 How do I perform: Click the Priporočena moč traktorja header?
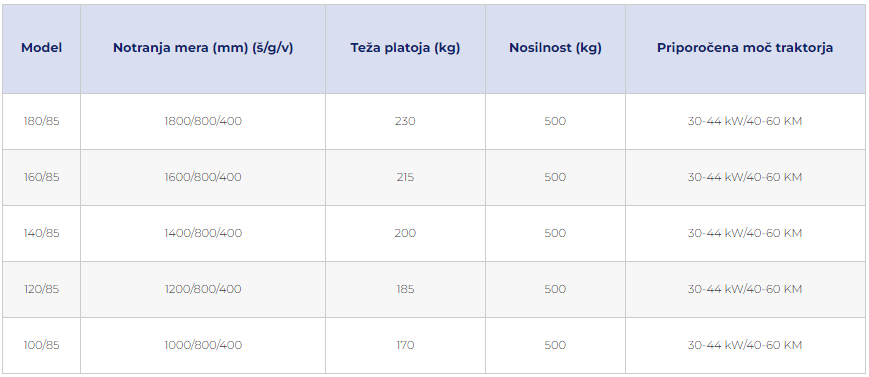(x=745, y=48)
